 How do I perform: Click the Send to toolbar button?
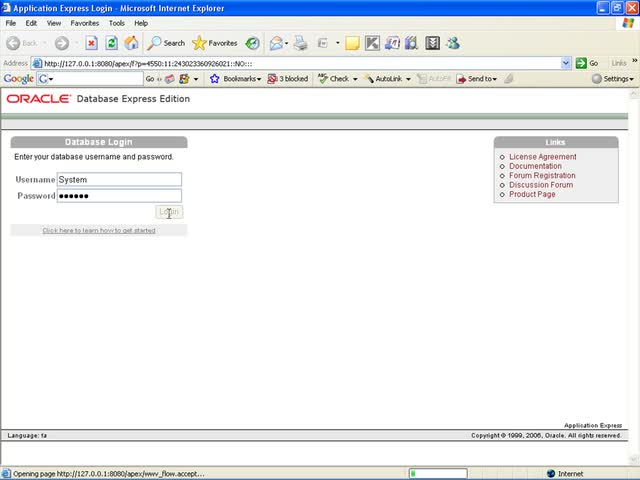click(x=476, y=79)
